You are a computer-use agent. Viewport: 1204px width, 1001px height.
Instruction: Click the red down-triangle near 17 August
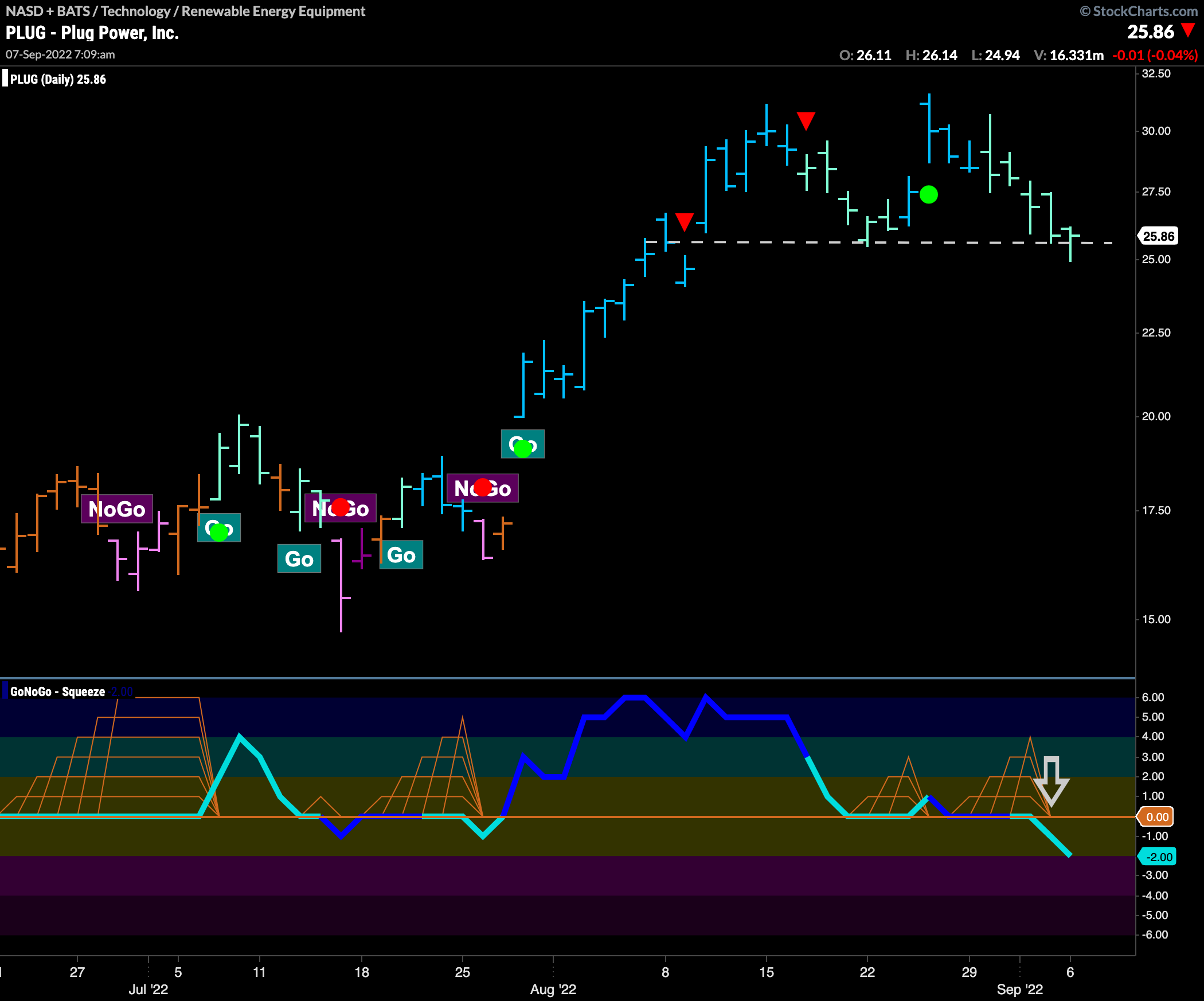tap(806, 121)
